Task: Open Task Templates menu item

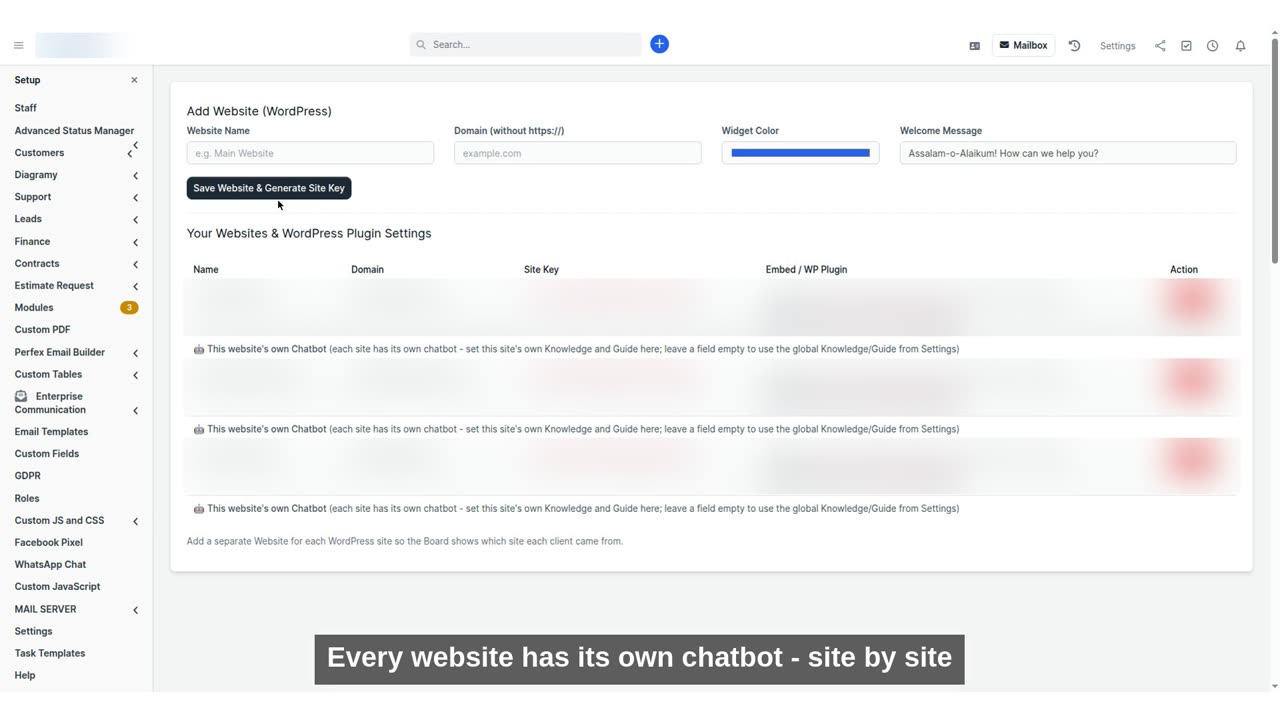Action: (x=50, y=653)
